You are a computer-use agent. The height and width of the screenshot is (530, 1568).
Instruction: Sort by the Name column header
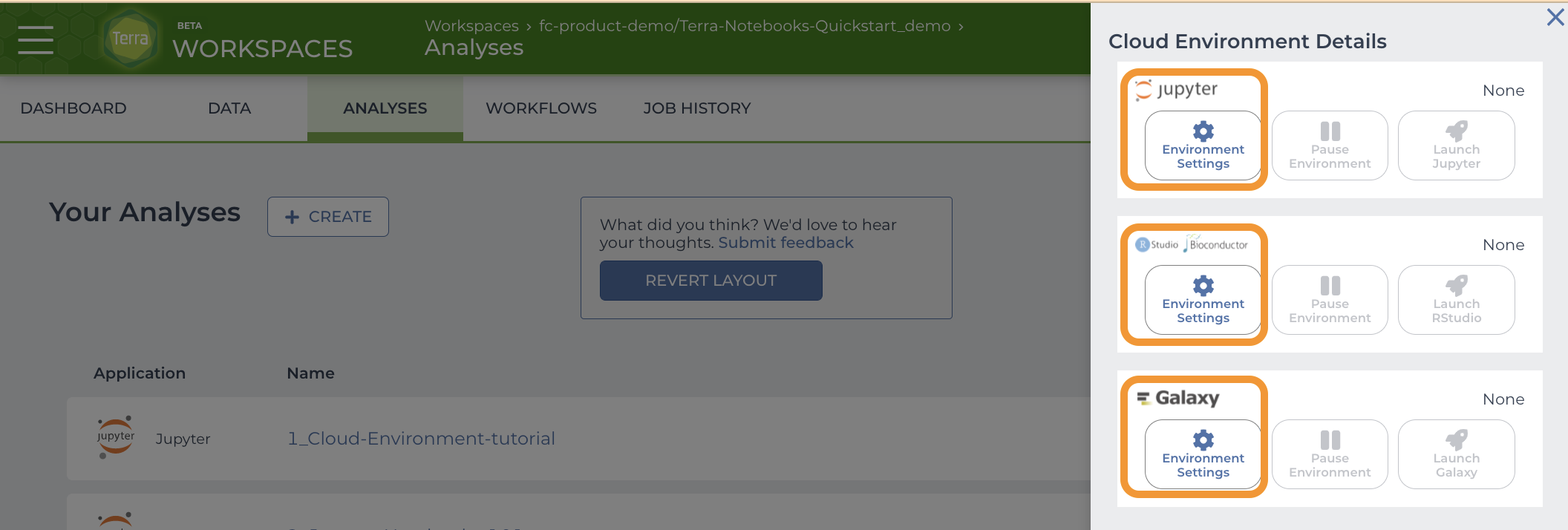coord(310,373)
